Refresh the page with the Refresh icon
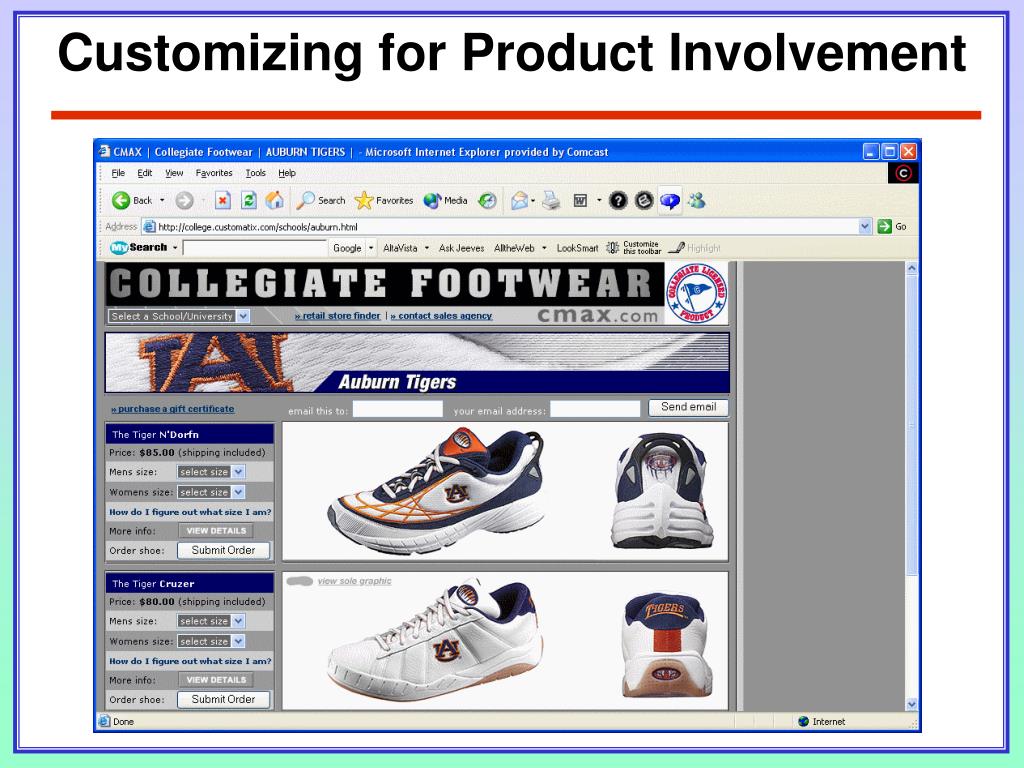This screenshot has width=1024, height=768. 249,200
